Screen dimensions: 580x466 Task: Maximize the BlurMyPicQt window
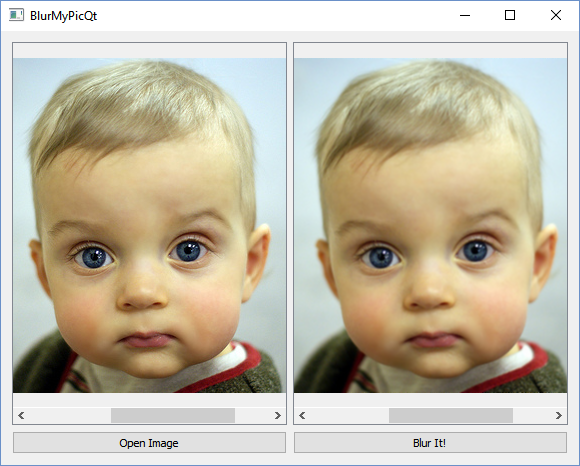pyautogui.click(x=510, y=15)
